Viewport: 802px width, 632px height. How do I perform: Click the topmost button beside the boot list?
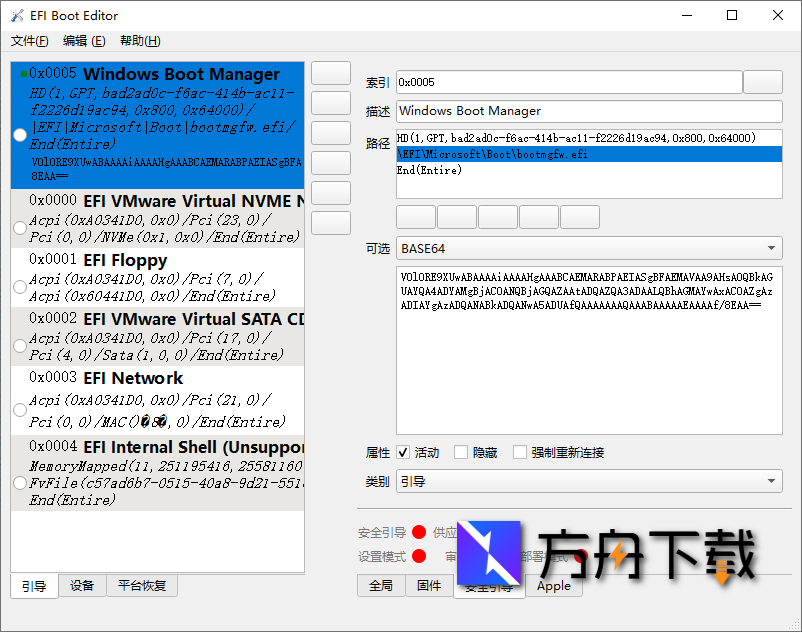[331, 73]
